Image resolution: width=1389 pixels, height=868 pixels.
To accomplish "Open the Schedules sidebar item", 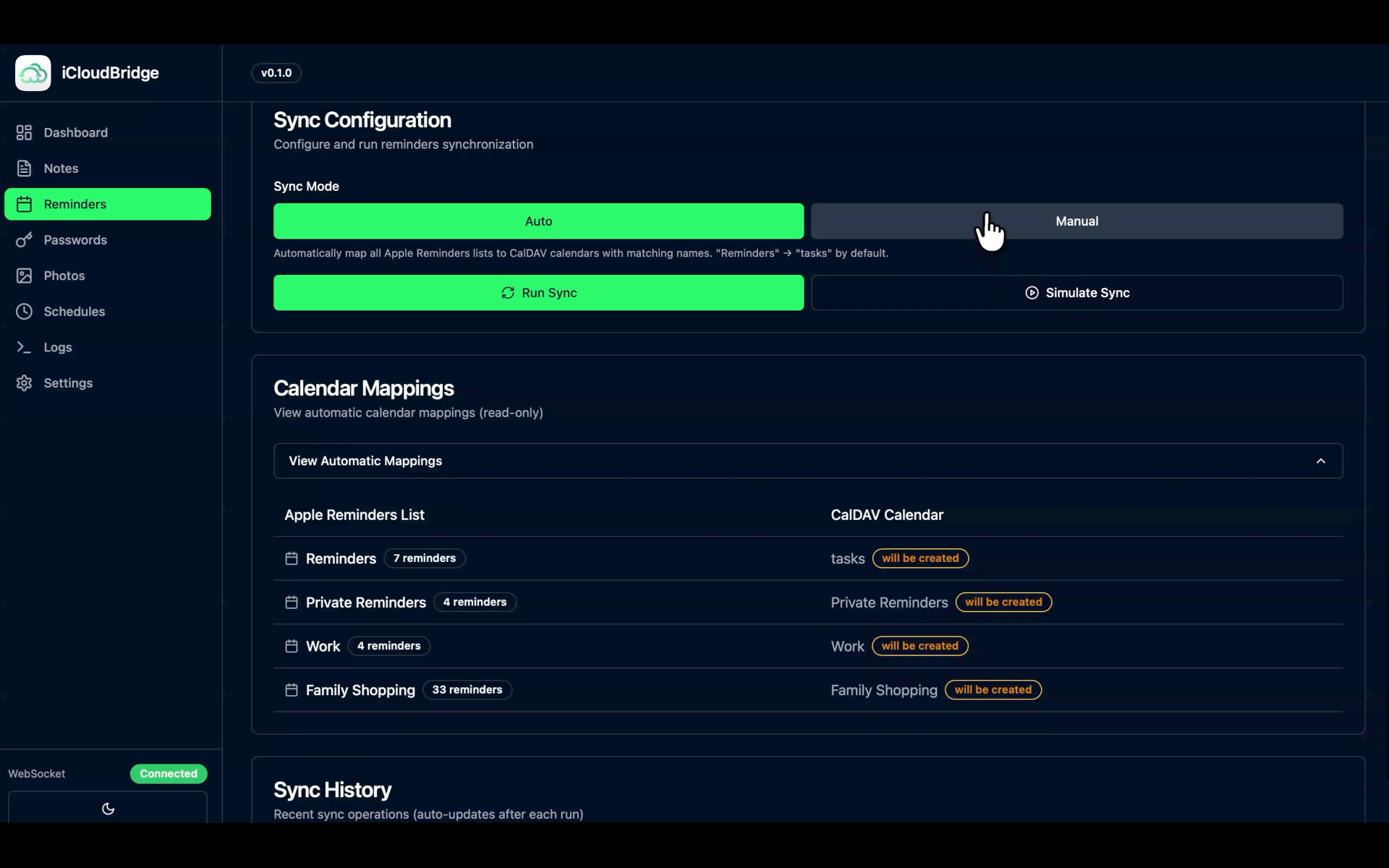I will pyautogui.click(x=75, y=312).
